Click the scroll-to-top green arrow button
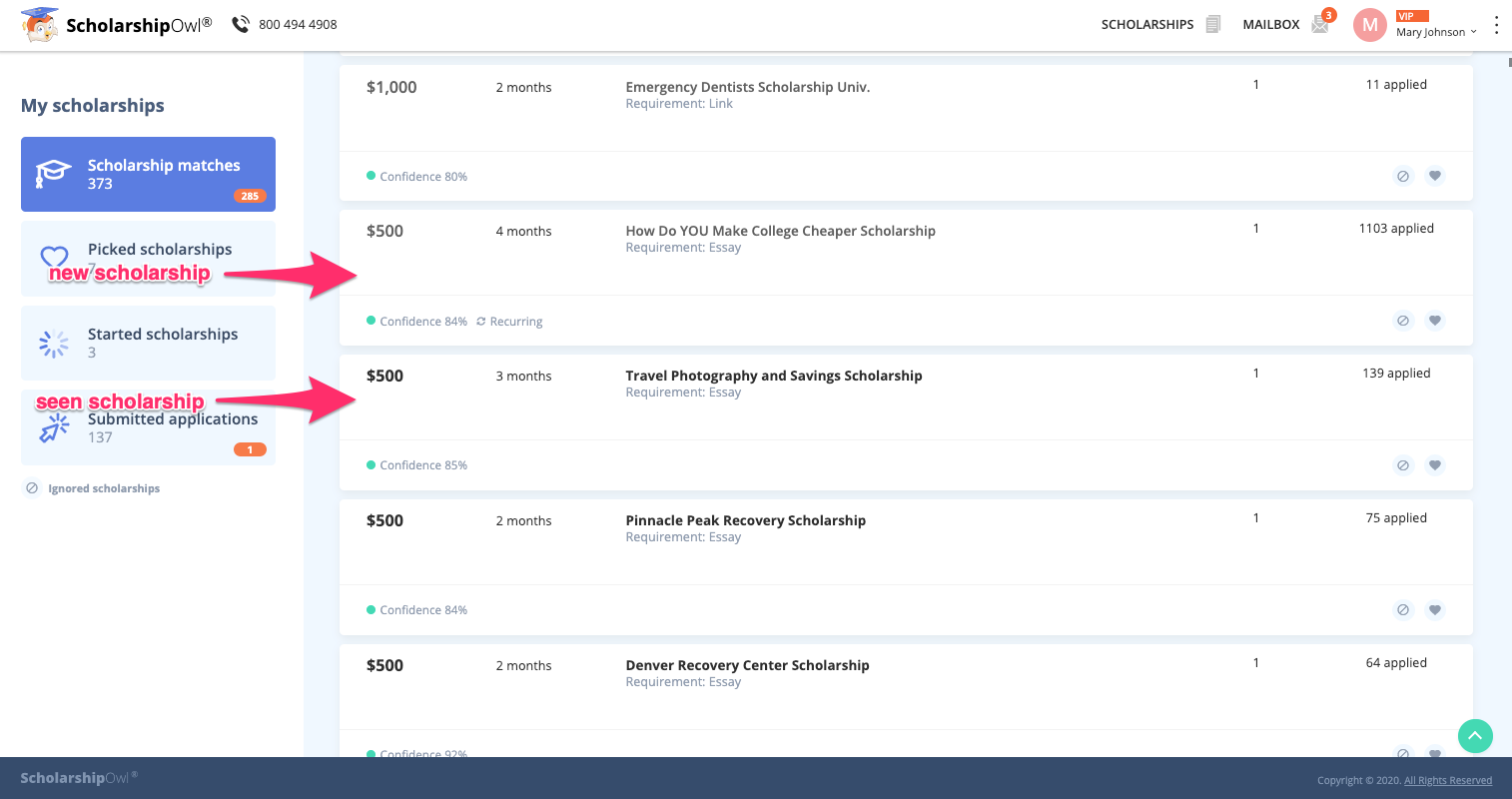This screenshot has width=1512, height=799. (x=1475, y=736)
